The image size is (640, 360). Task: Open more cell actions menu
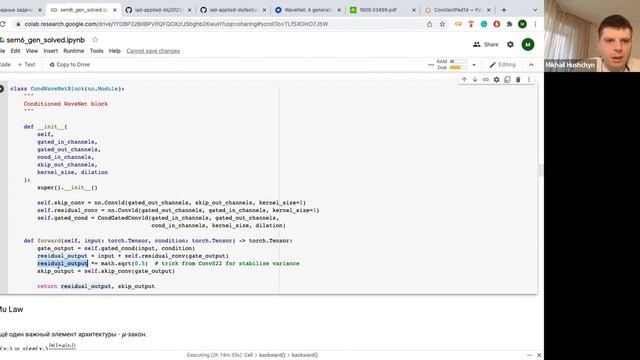tap(529, 80)
